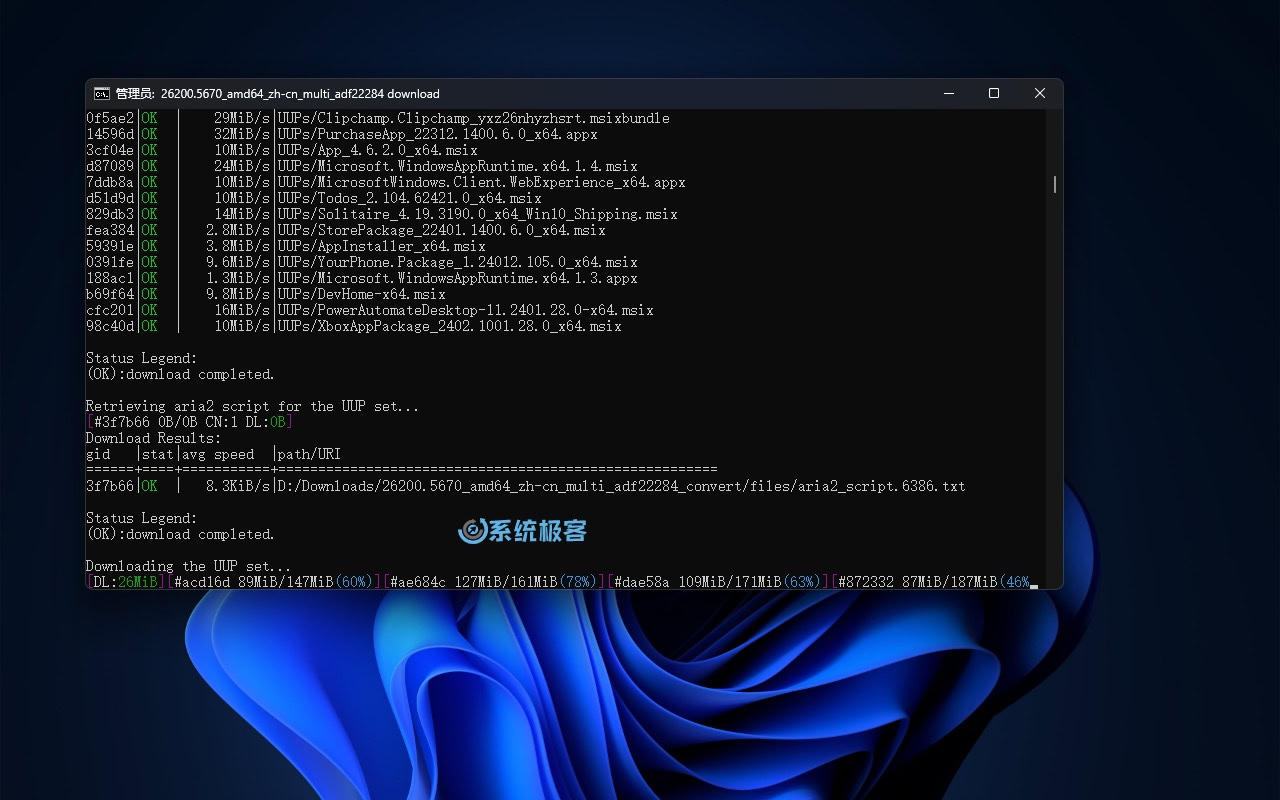This screenshot has height=800, width=1280.
Task: Click the window title text "26200.5670_amd64_zh-cn_multi_adf22284 download"
Action: pyautogui.click(x=300, y=94)
